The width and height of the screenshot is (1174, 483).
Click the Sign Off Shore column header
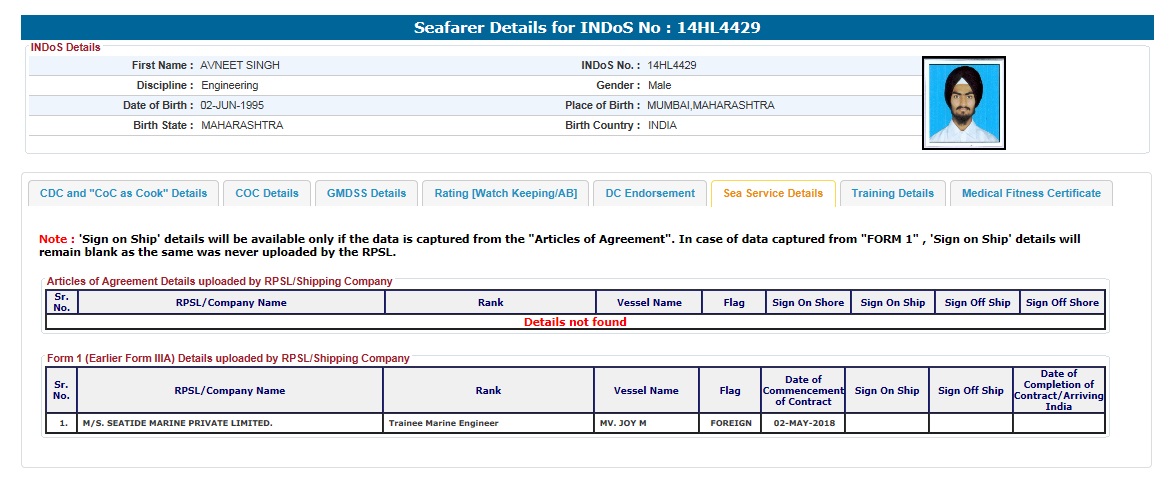click(x=1062, y=302)
